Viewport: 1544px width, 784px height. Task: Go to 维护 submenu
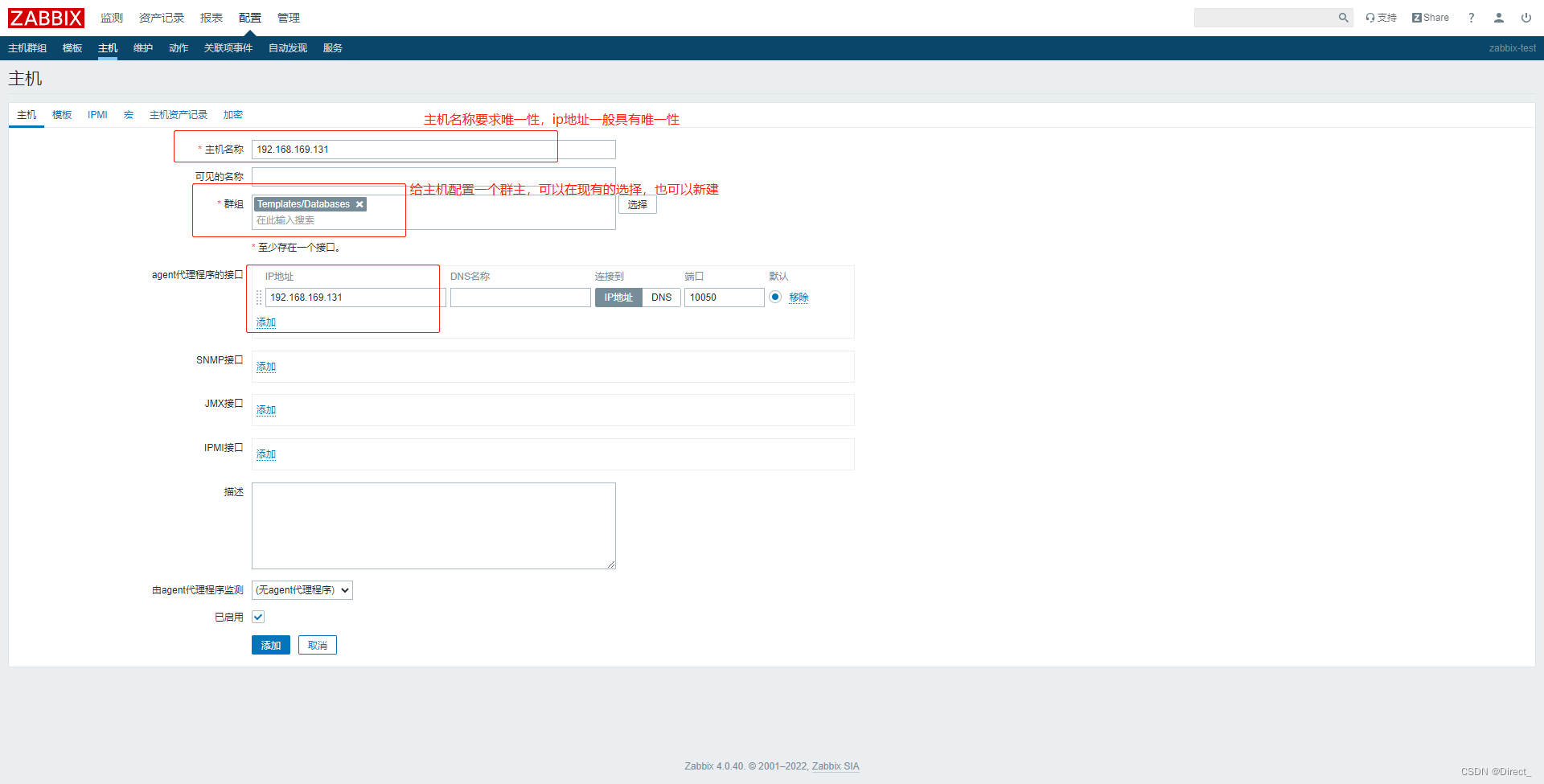143,48
